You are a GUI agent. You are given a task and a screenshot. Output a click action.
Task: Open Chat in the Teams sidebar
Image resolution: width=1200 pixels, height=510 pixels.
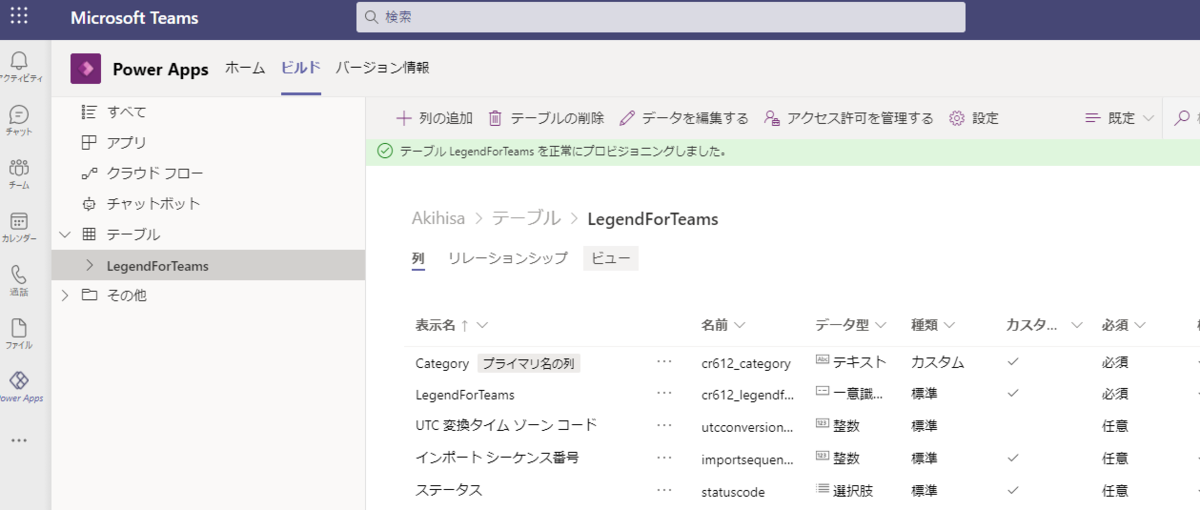point(19,119)
